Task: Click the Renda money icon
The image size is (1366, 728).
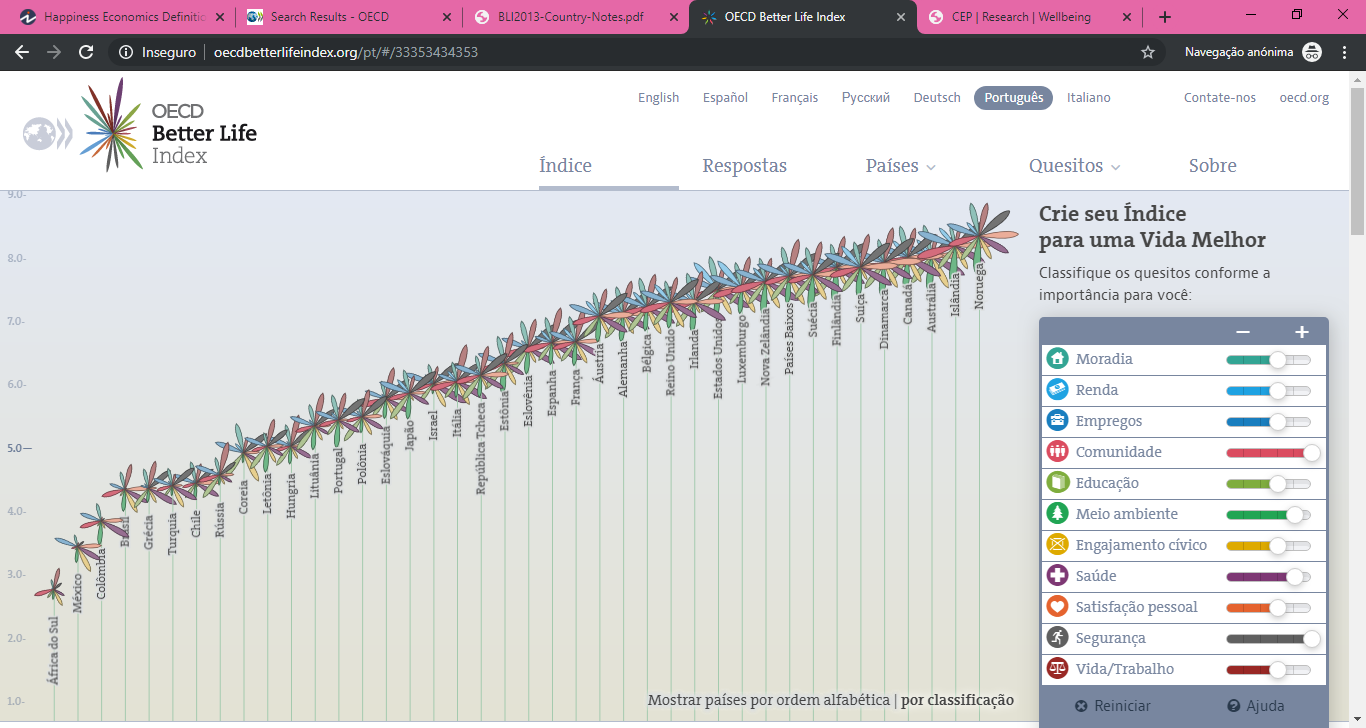Action: point(1057,390)
